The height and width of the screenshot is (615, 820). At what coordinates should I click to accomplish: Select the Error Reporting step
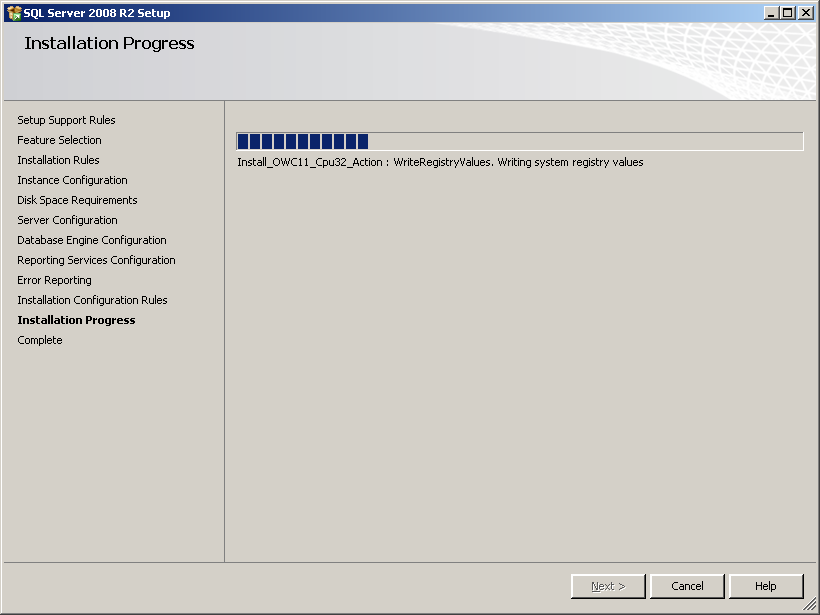coord(54,280)
